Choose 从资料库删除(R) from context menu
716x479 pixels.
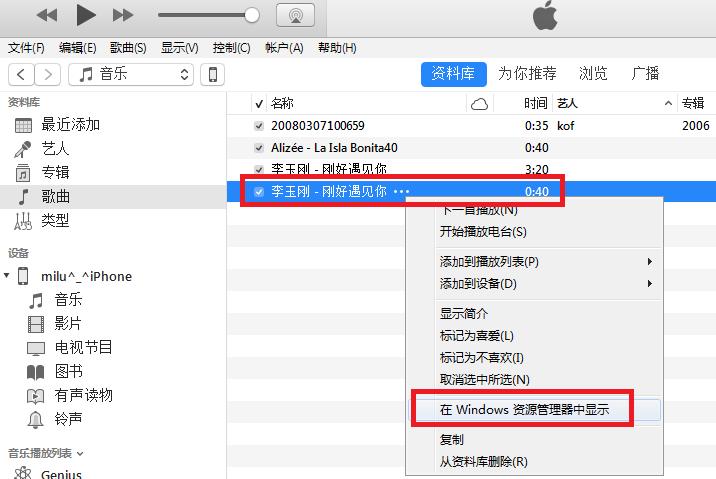coord(484,462)
